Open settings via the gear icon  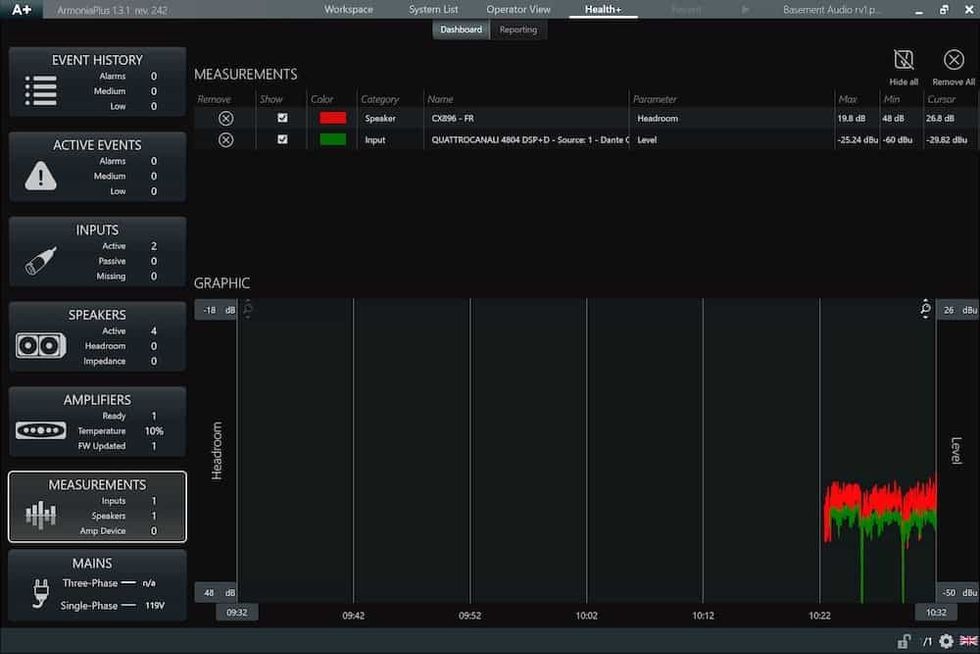[x=946, y=641]
